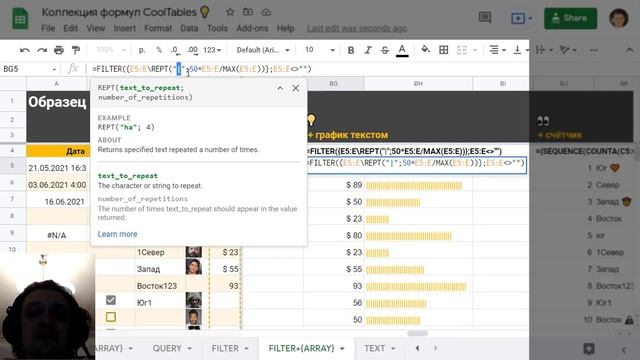Screen dimensions: 640x360
Task: Click the Last edit was seconds ago link
Action: [357, 29]
